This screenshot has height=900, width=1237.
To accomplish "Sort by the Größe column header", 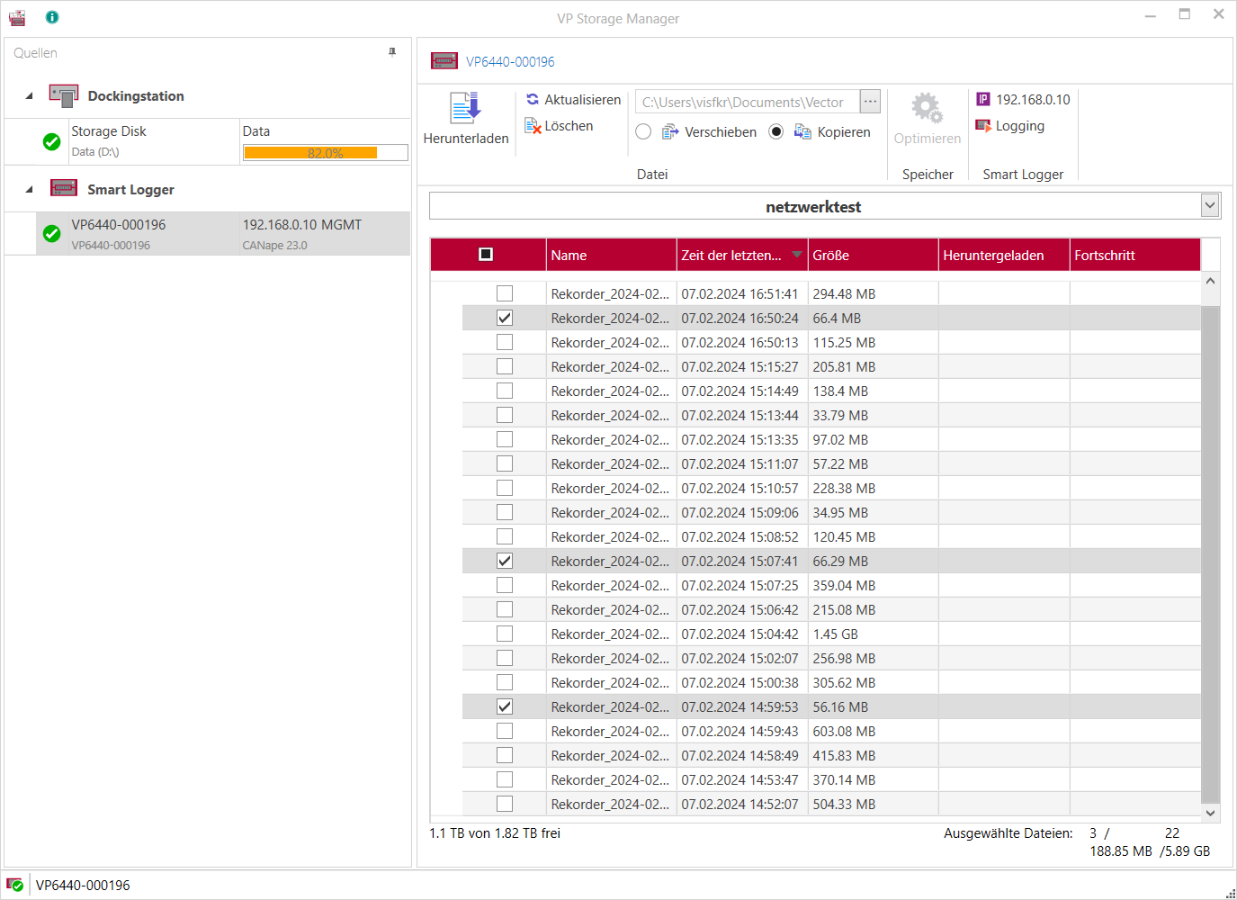I will 873,255.
